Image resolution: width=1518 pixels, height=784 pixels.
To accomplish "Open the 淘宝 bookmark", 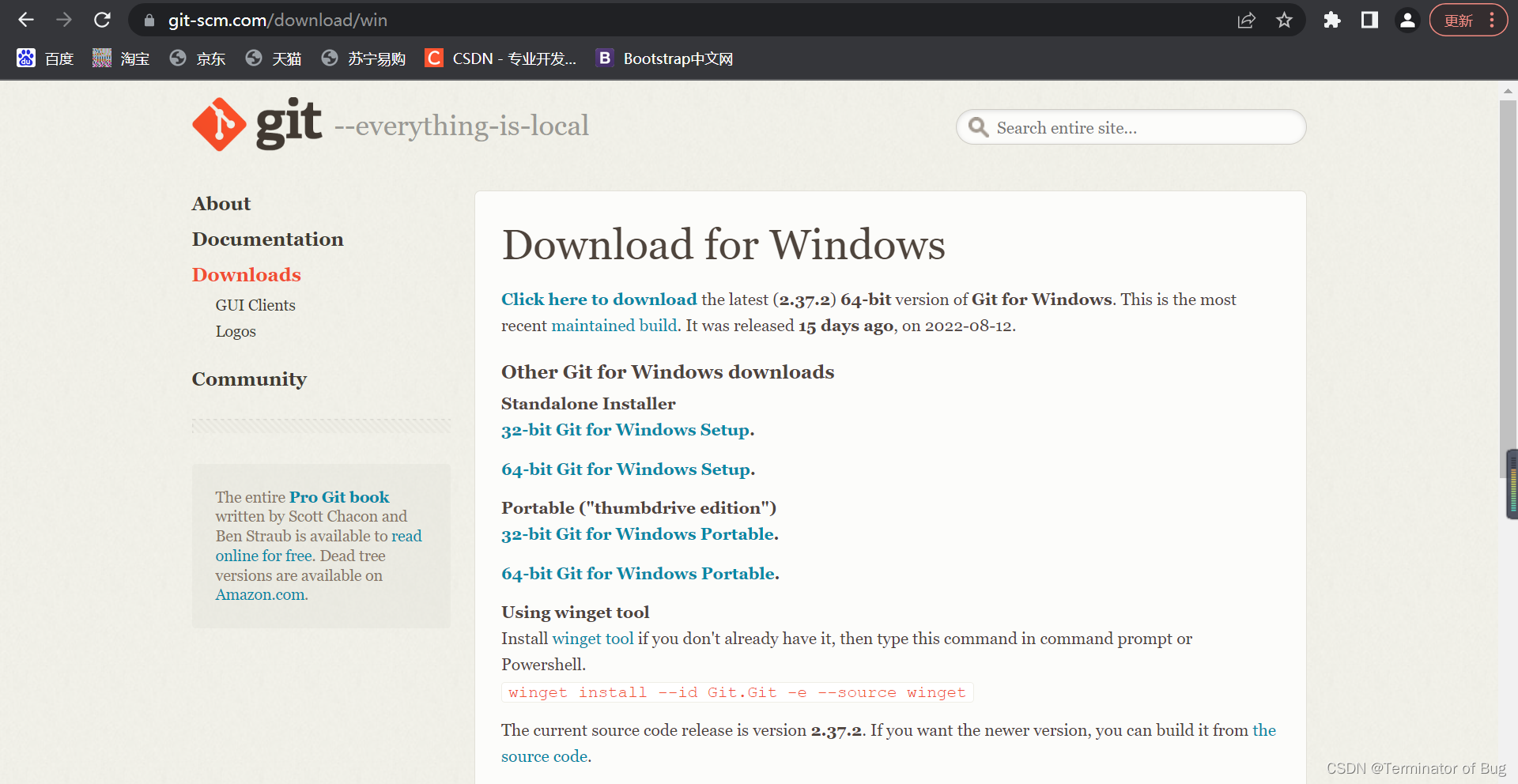I will (121, 58).
